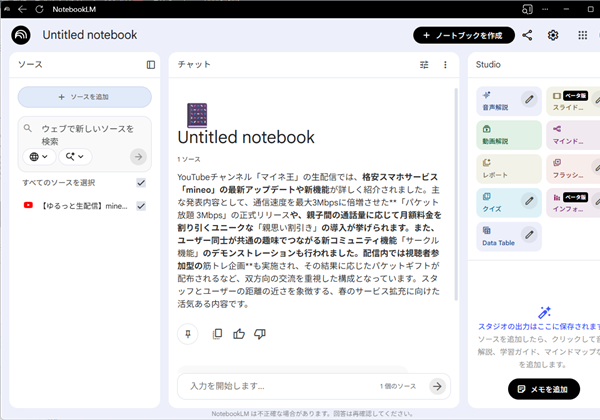Click the share icon in the header
This screenshot has height=420, width=600.
point(527,35)
